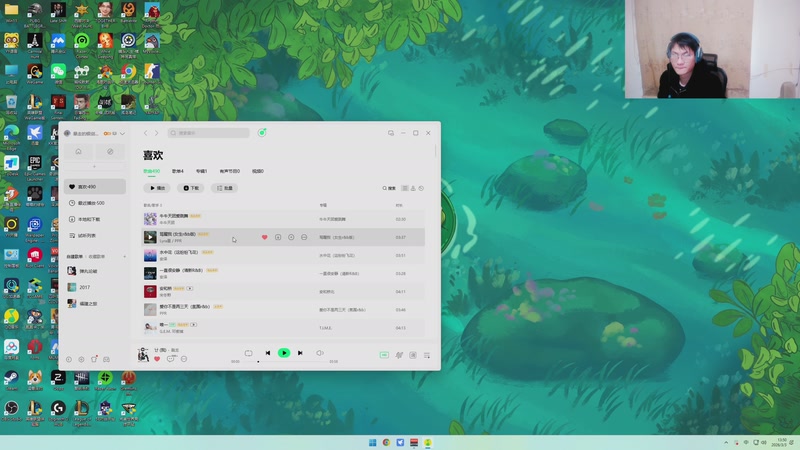Open Local and Downloads in the sidebar
The width and height of the screenshot is (800, 450).
point(95,219)
